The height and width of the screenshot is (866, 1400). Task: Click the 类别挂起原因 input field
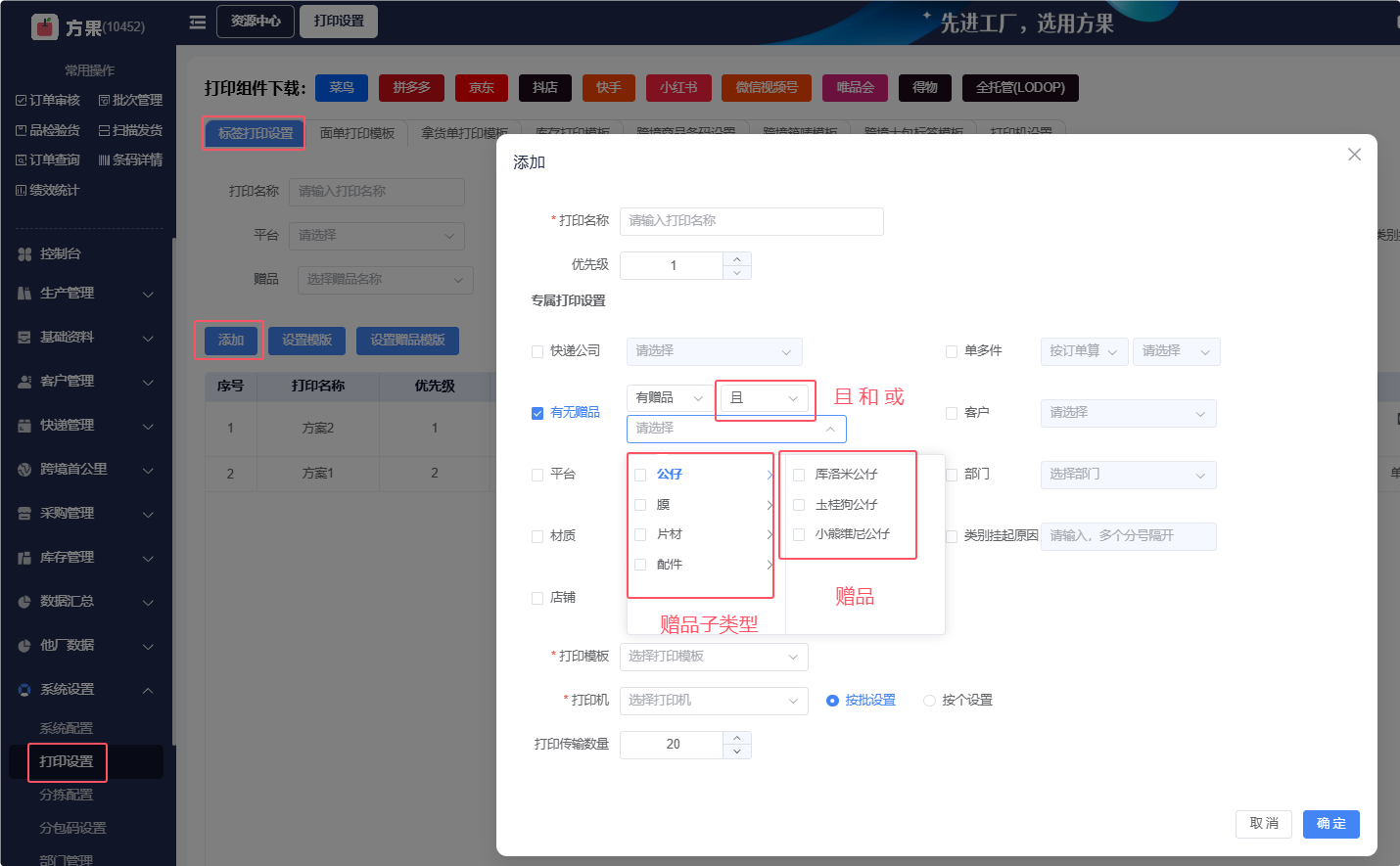(x=1129, y=536)
